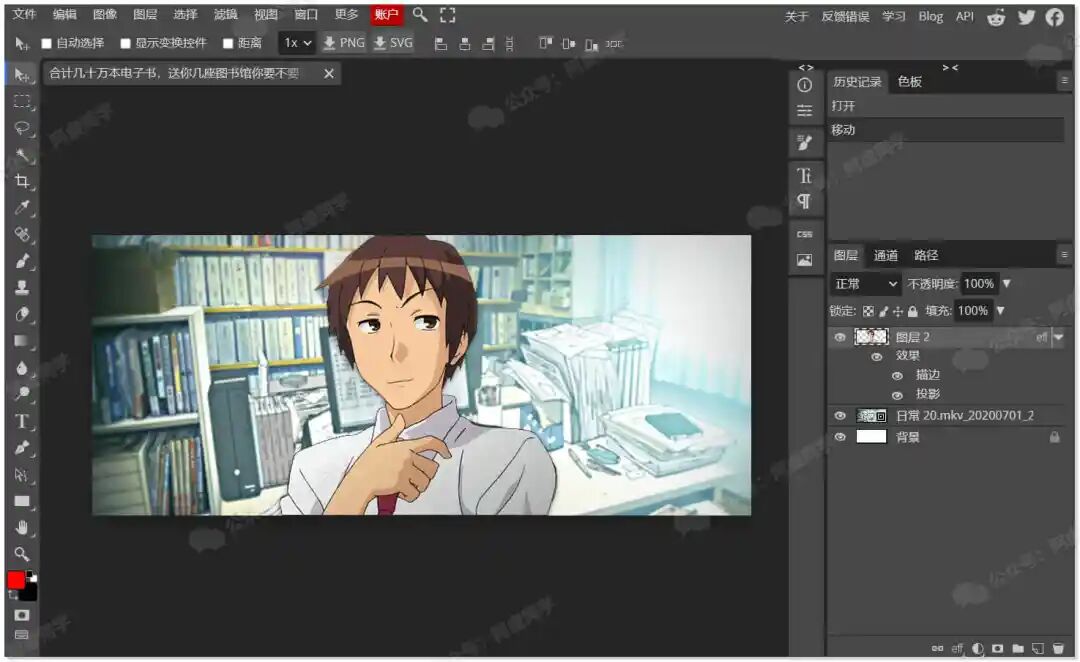Screen dimensions: 1080x662
Task: Collapse the 图层 2 effects arrow
Action: tap(1059, 338)
